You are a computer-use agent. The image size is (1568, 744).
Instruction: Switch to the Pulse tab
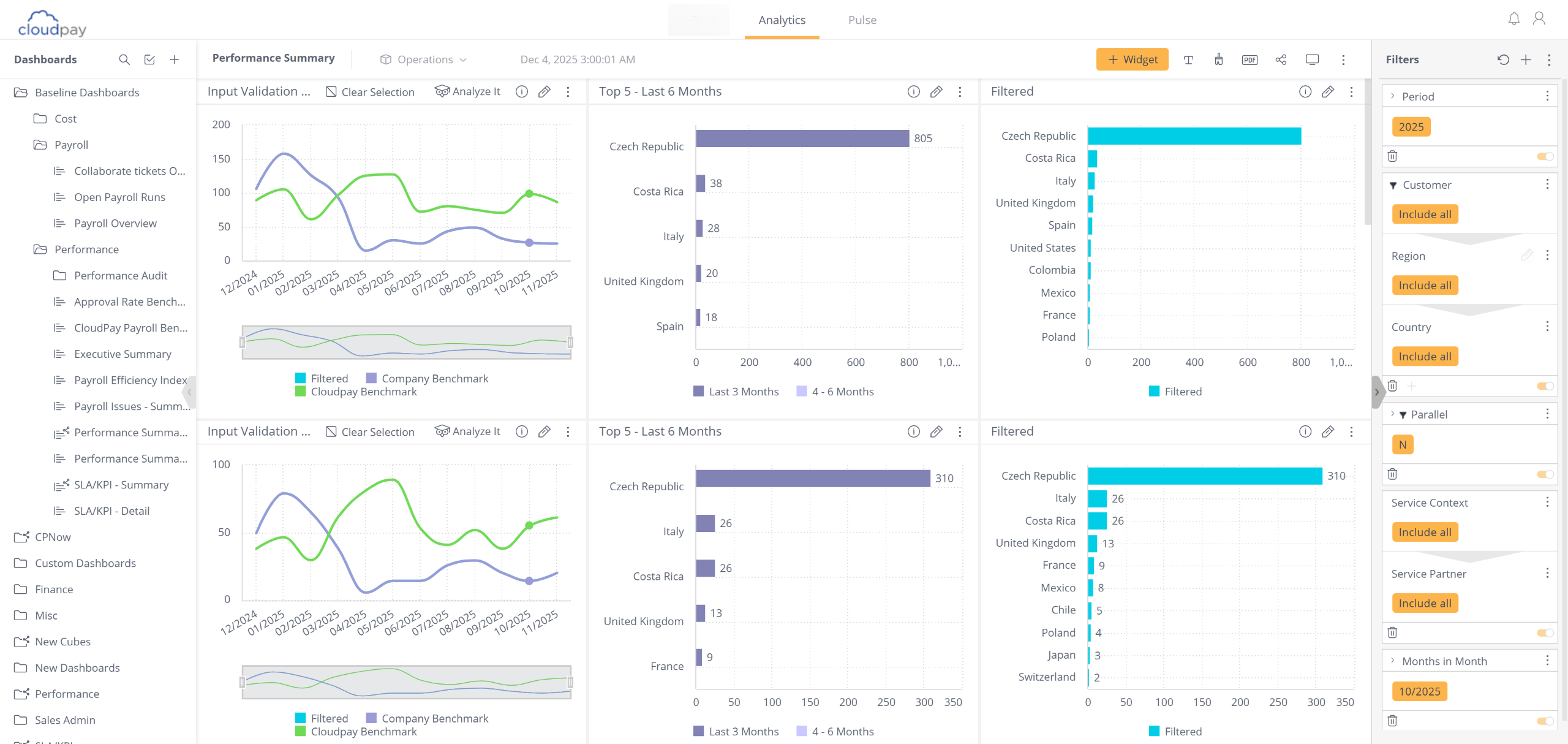pyautogui.click(x=862, y=20)
